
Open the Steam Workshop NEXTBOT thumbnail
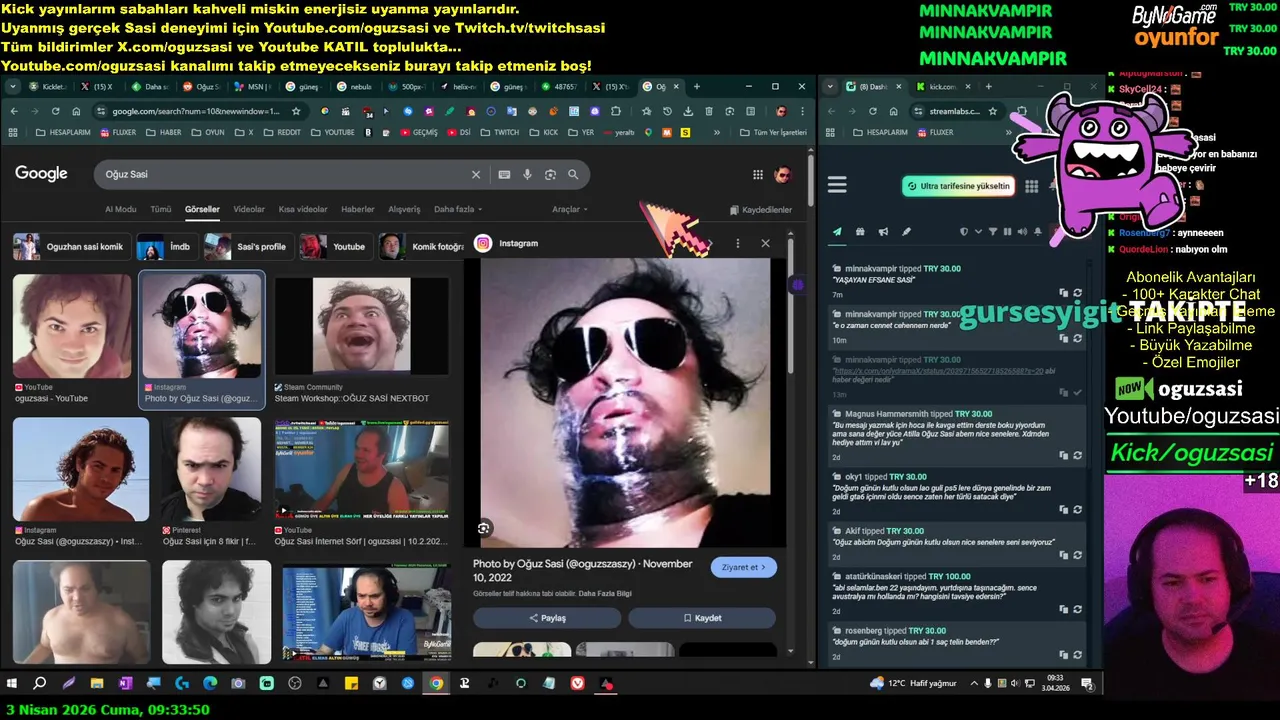click(x=362, y=326)
